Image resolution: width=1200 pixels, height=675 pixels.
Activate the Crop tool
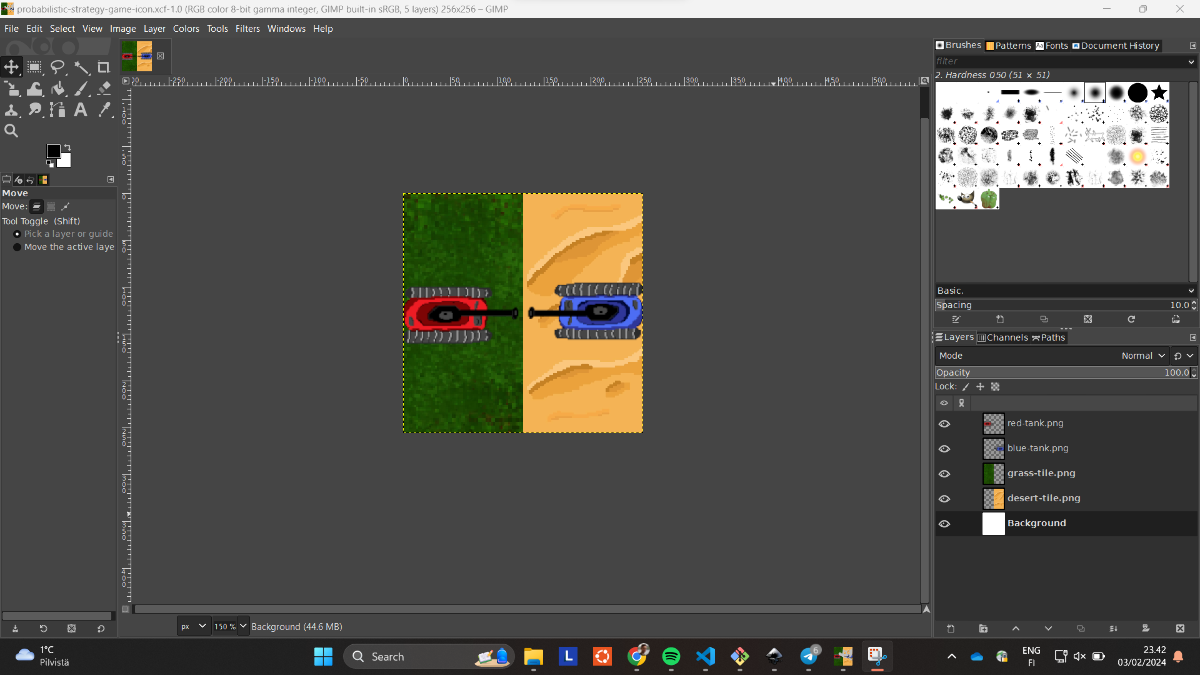(104, 67)
